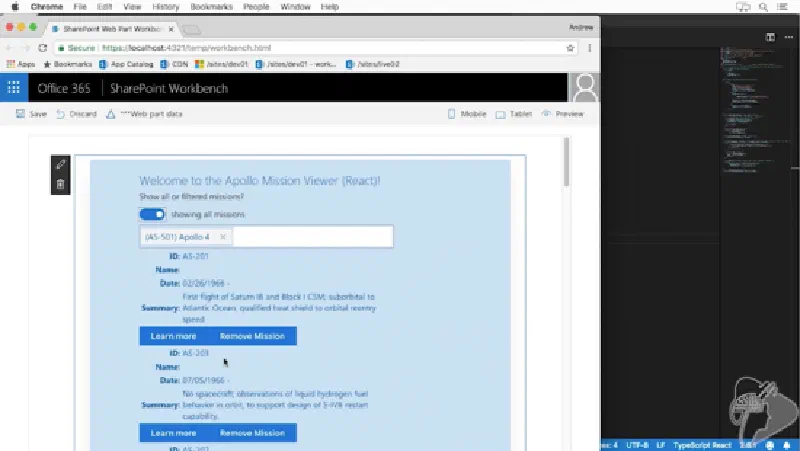The height and width of the screenshot is (451, 800).
Task: Open the Help menu
Action: [x=330, y=7]
